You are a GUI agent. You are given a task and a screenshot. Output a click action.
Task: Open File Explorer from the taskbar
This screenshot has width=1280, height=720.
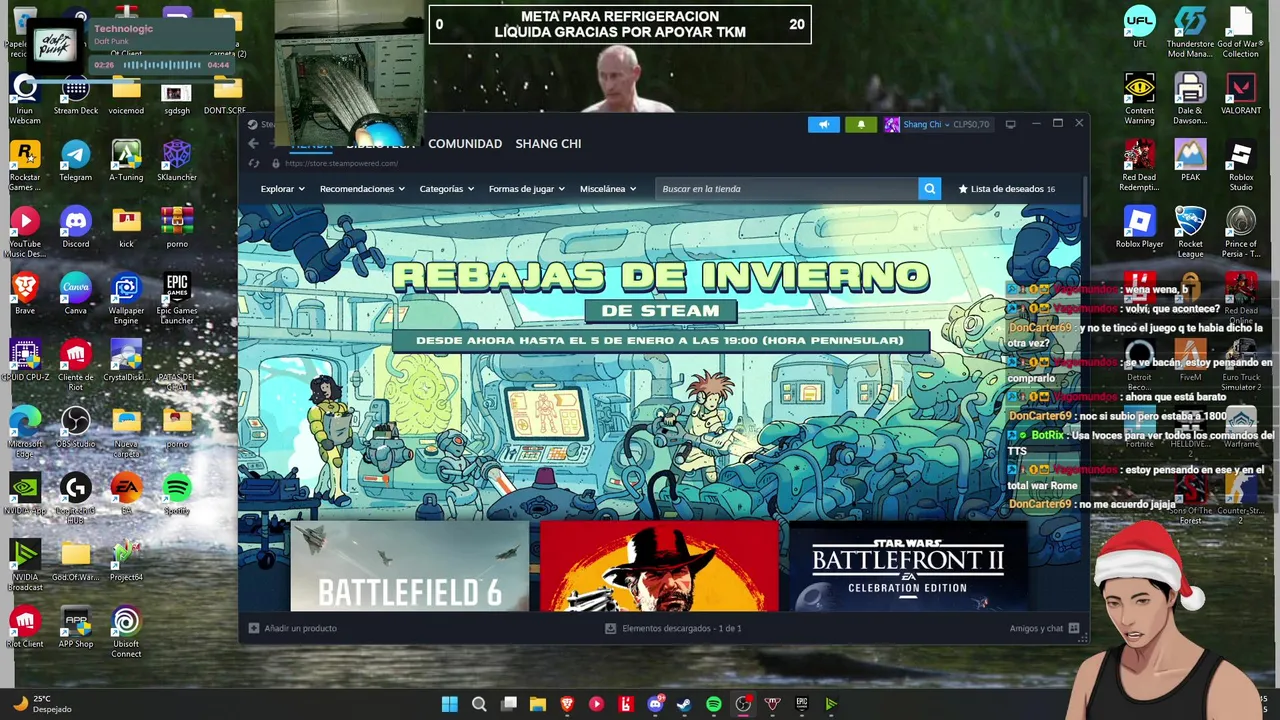coord(538,704)
